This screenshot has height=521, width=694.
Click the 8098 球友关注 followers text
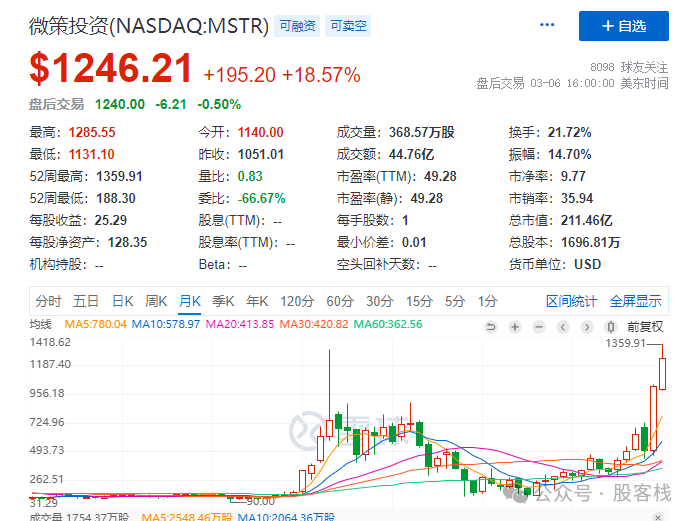(x=629, y=67)
